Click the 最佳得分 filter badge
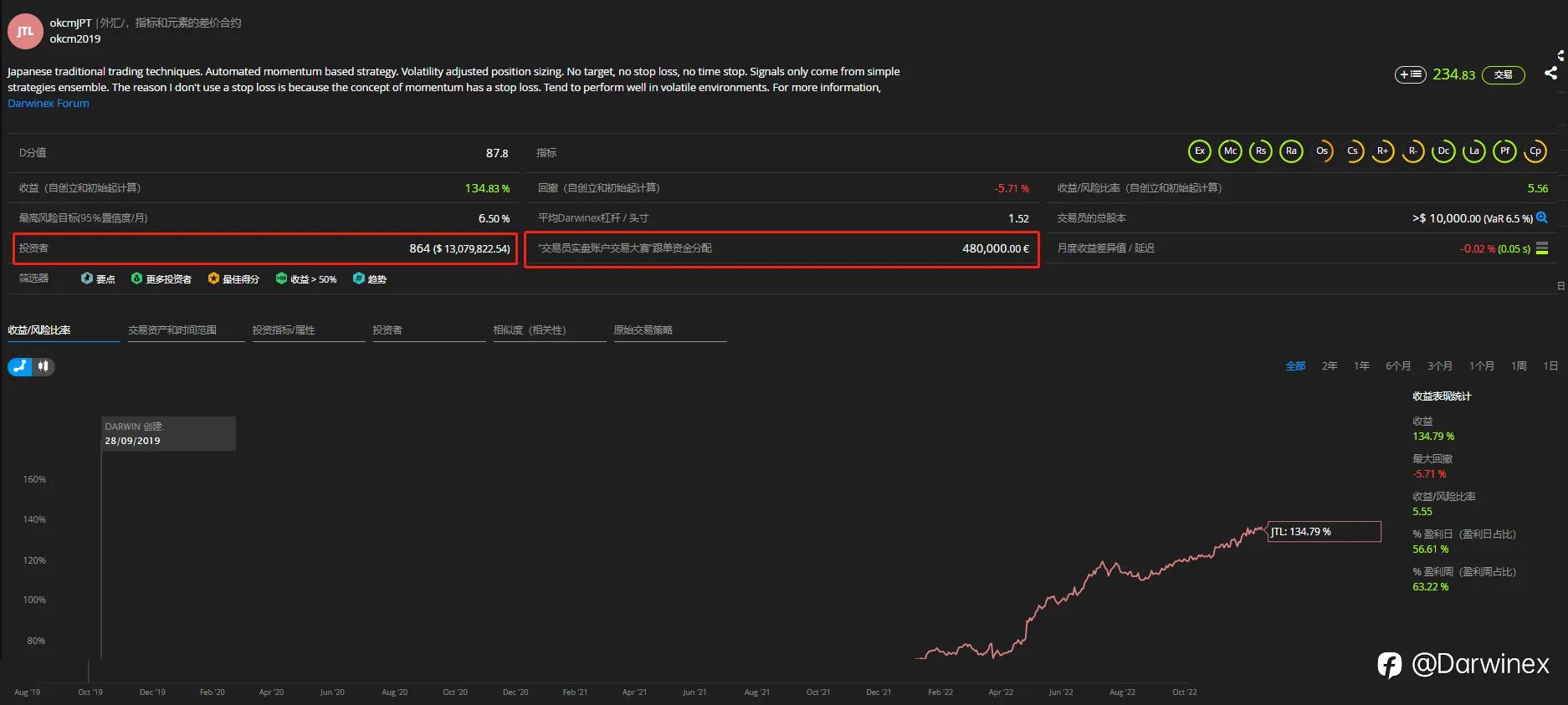1568x705 pixels. 233,278
